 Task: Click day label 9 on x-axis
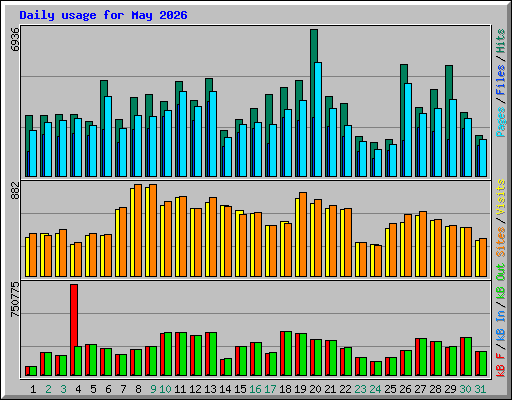[x=153, y=389]
